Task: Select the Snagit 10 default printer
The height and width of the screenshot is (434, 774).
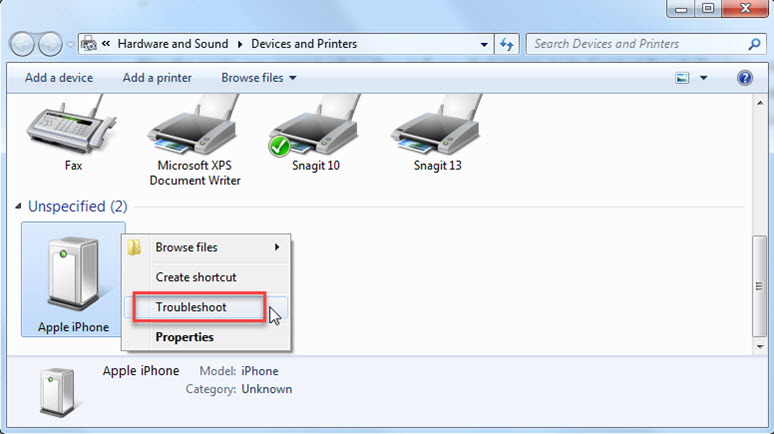Action: 315,125
